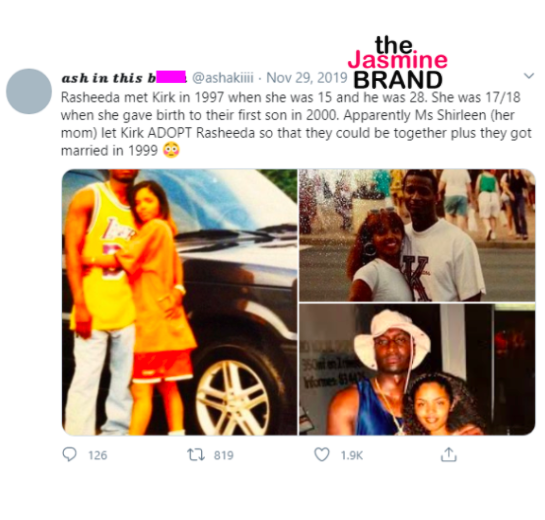Open the share upload icon

pyautogui.click(x=448, y=454)
